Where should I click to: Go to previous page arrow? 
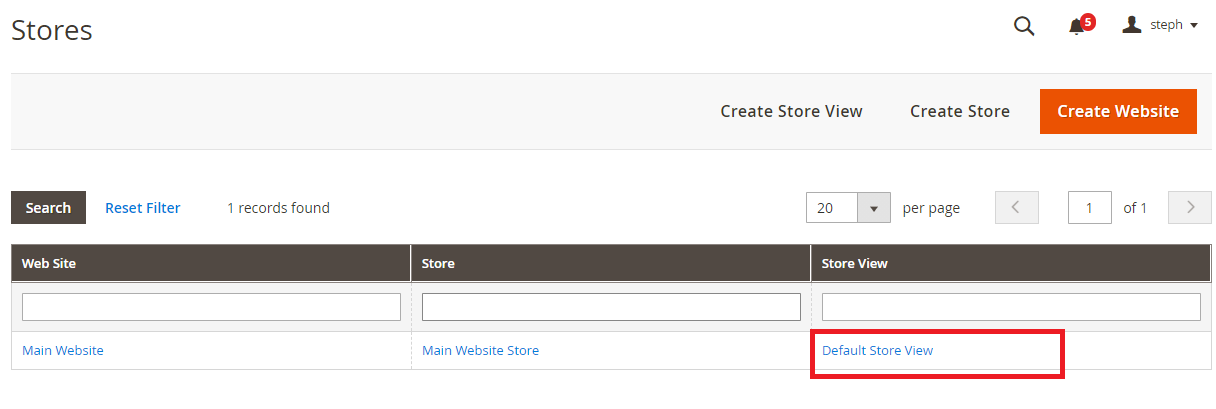(x=1017, y=207)
